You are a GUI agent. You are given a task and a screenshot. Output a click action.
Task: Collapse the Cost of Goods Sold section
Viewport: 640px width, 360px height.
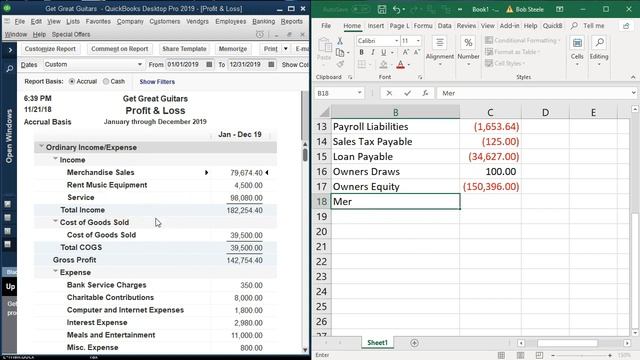click(55, 221)
